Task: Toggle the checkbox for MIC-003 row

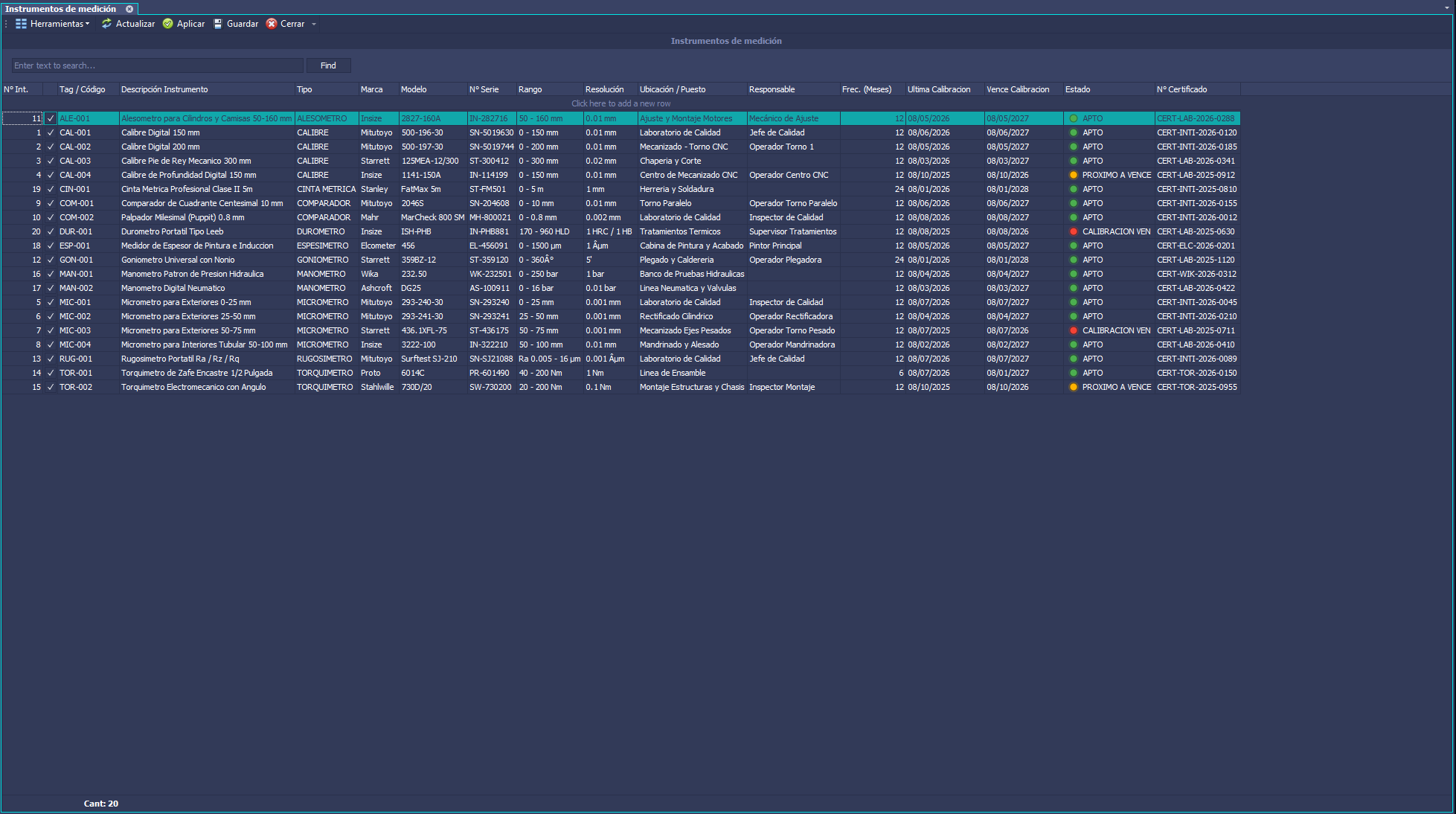Action: click(51, 330)
